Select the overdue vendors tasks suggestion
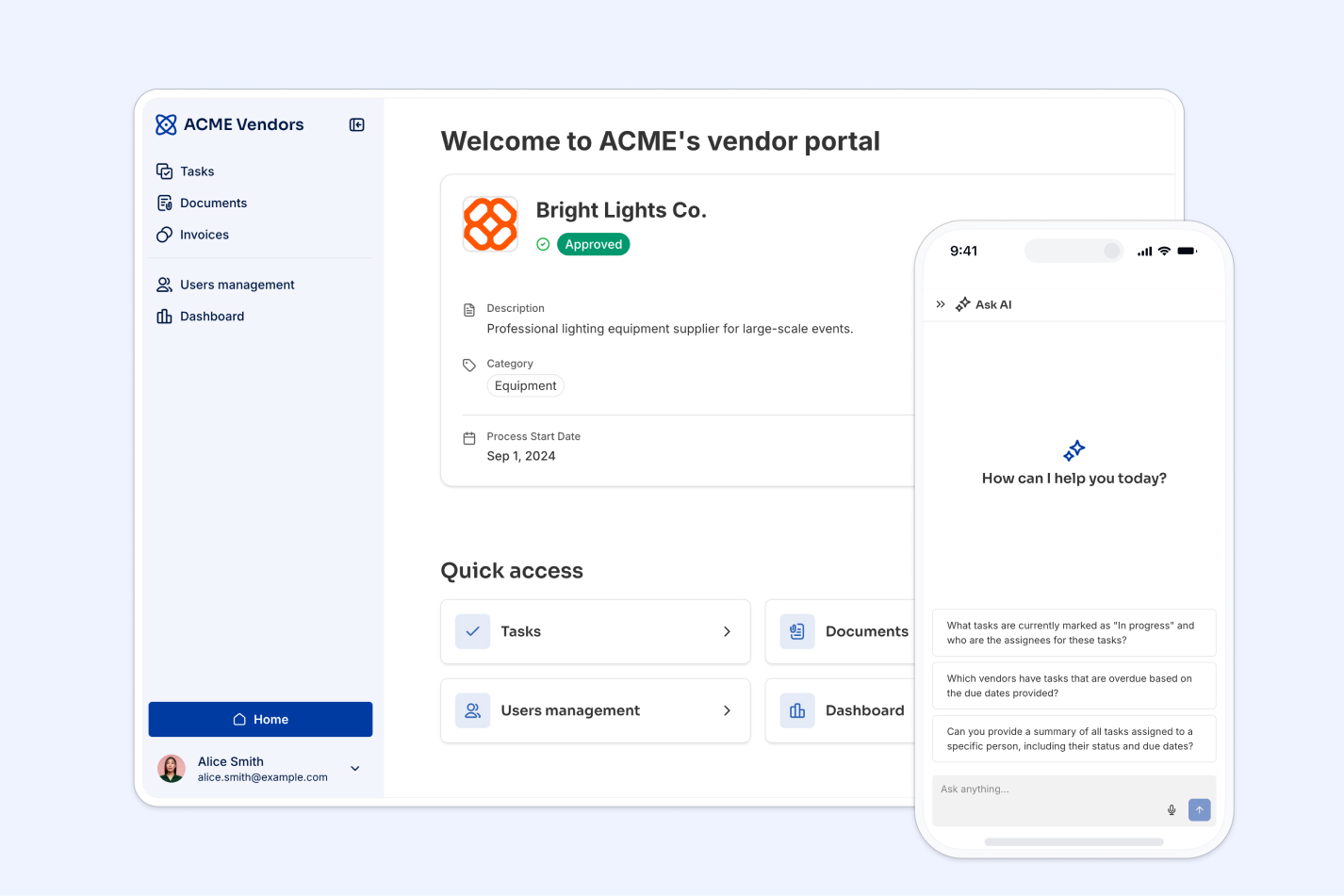1344x896 pixels. 1074,686
